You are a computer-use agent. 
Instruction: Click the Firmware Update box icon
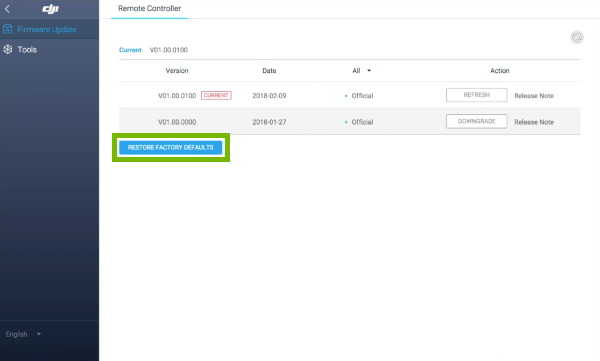(8, 29)
